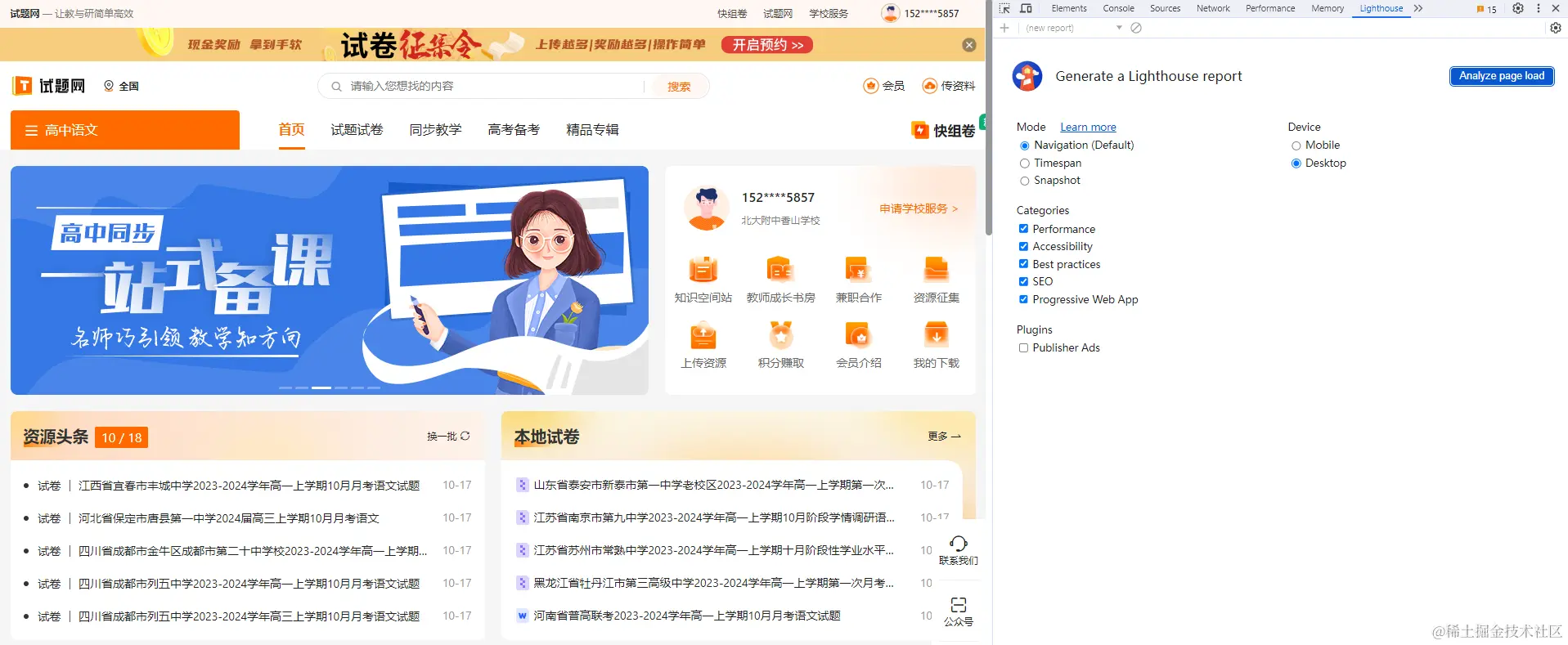Uncheck the Performance category
The height and width of the screenshot is (645, 1568).
click(1023, 229)
